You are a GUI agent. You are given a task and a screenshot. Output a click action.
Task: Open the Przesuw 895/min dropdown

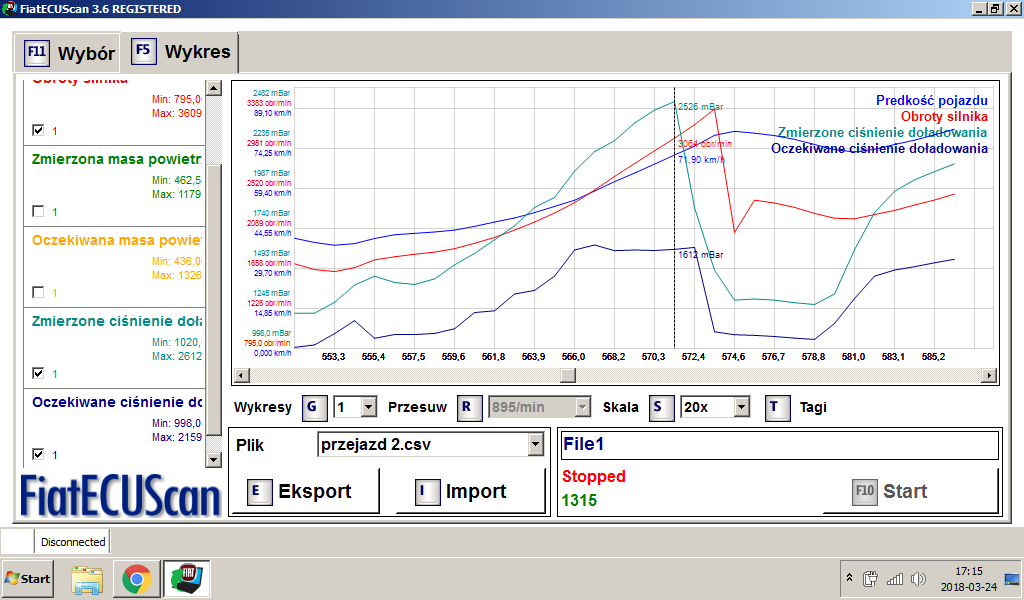pos(583,407)
